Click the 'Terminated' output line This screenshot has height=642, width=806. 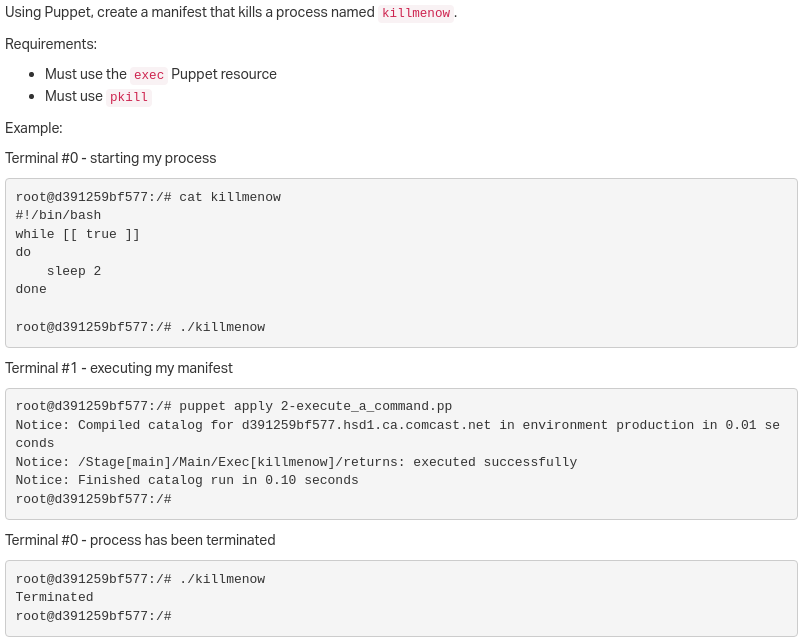[54, 597]
